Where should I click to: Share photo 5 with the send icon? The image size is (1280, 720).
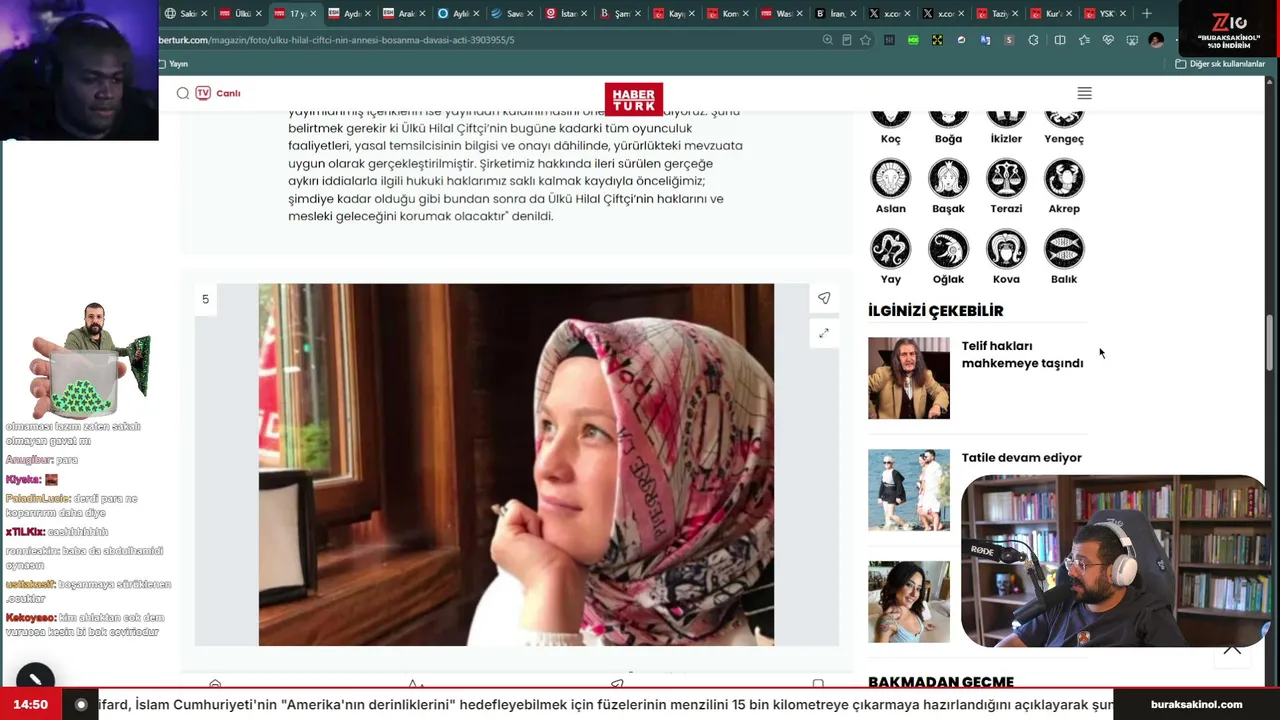click(824, 298)
